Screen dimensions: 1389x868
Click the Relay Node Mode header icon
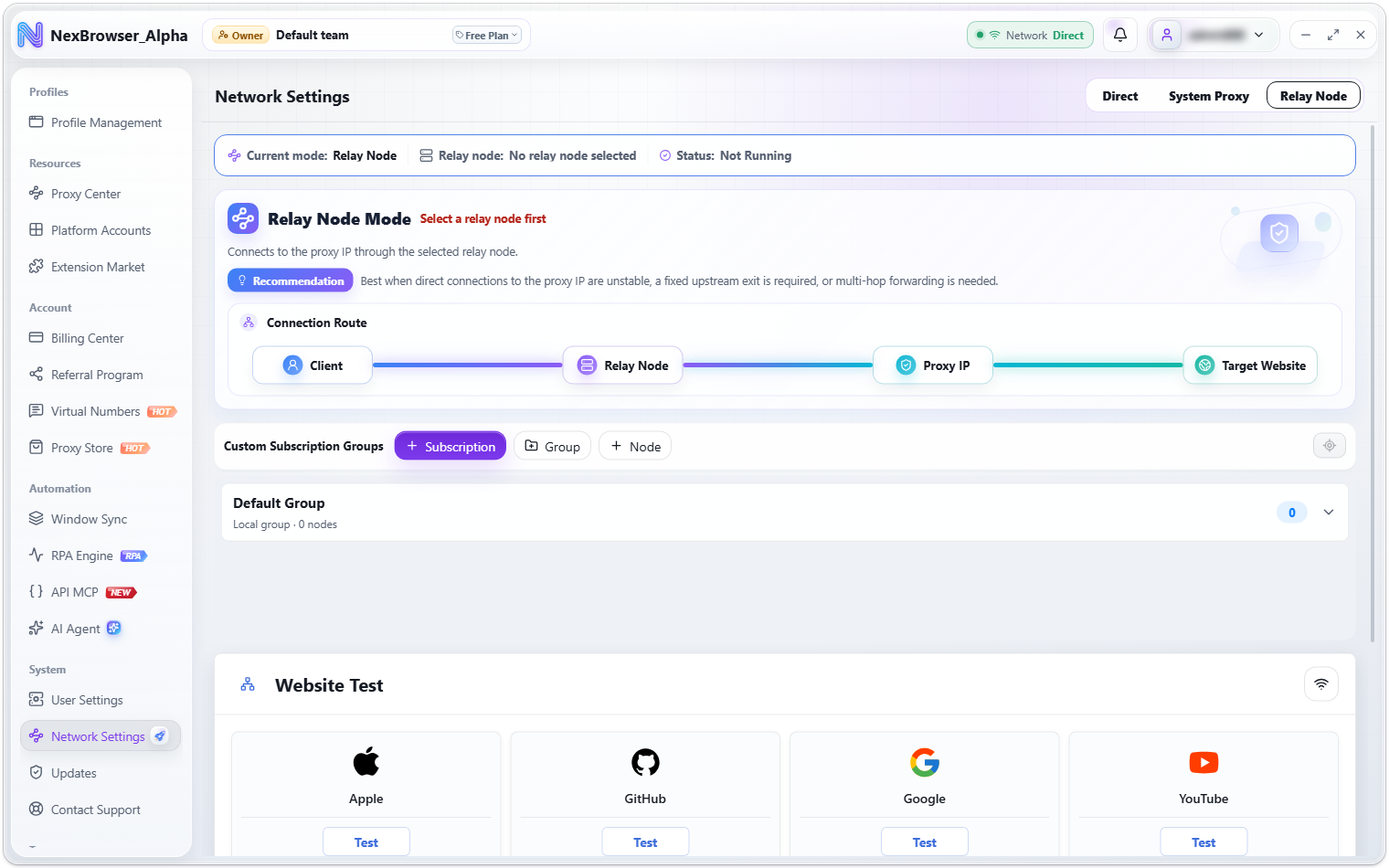pyautogui.click(x=243, y=218)
